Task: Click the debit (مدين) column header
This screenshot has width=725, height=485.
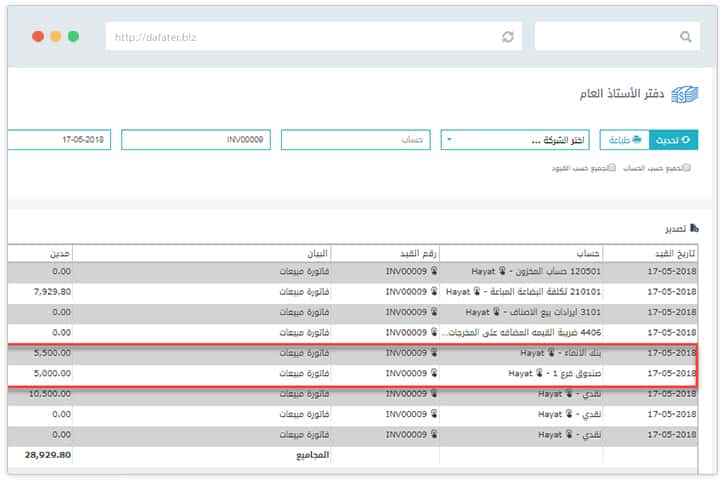Action: pyautogui.click(x=60, y=252)
